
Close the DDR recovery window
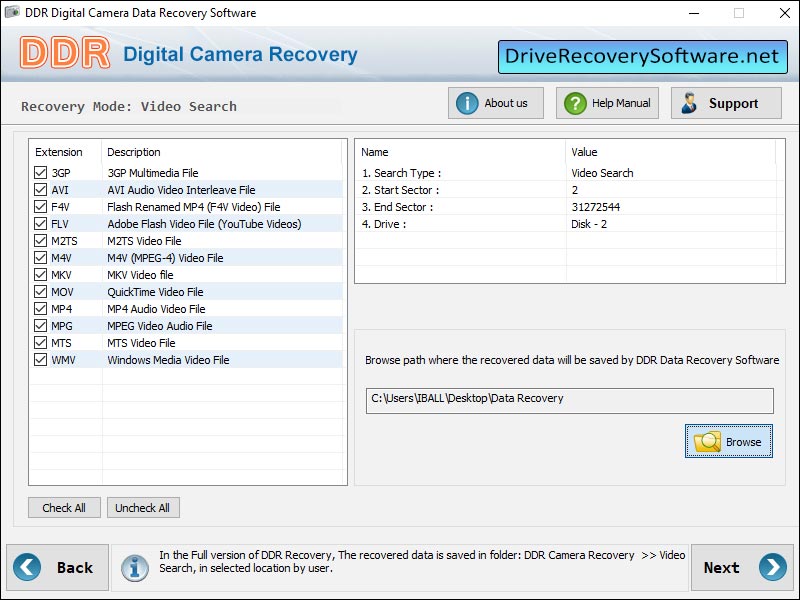click(785, 13)
